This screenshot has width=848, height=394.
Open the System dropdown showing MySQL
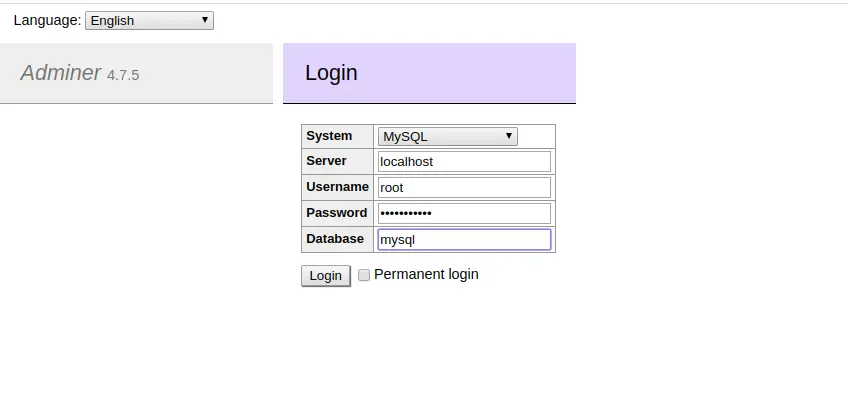448,137
